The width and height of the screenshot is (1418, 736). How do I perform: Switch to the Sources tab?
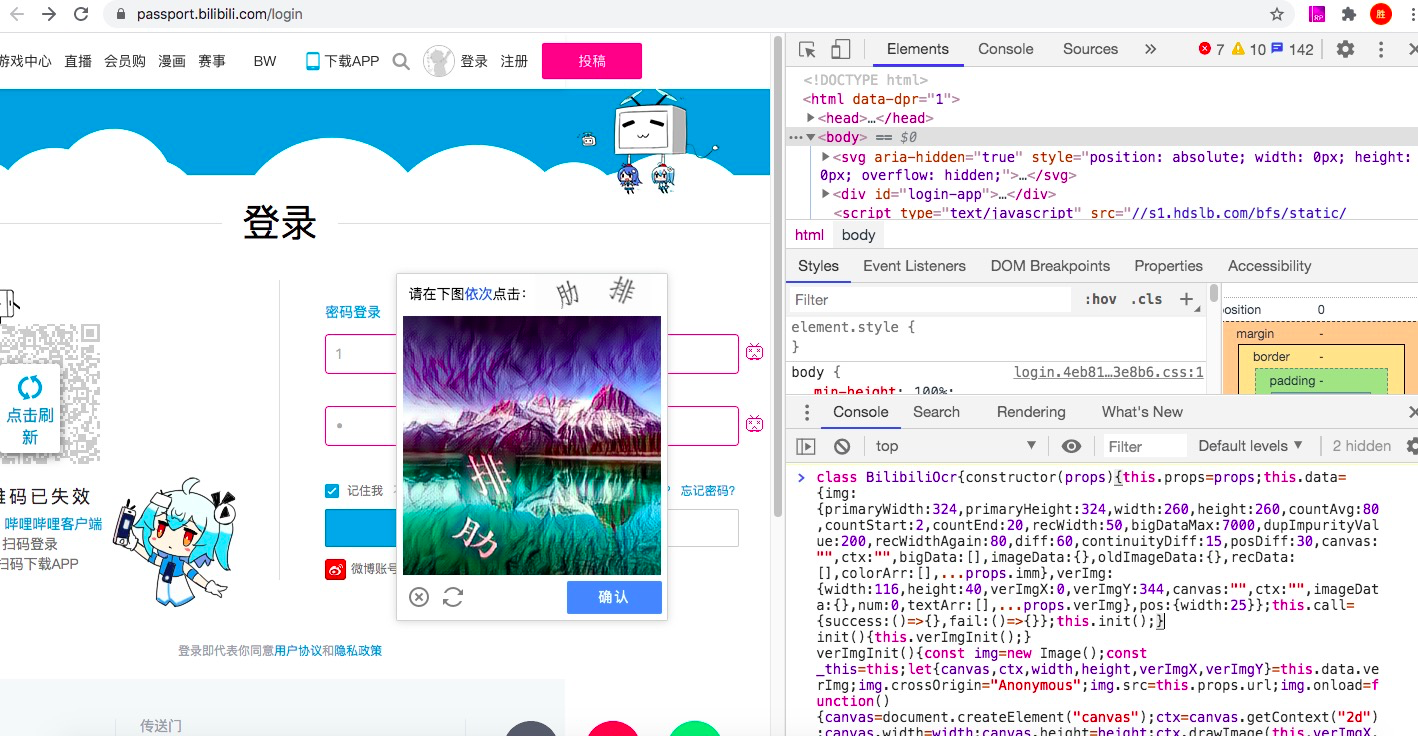tap(1090, 49)
